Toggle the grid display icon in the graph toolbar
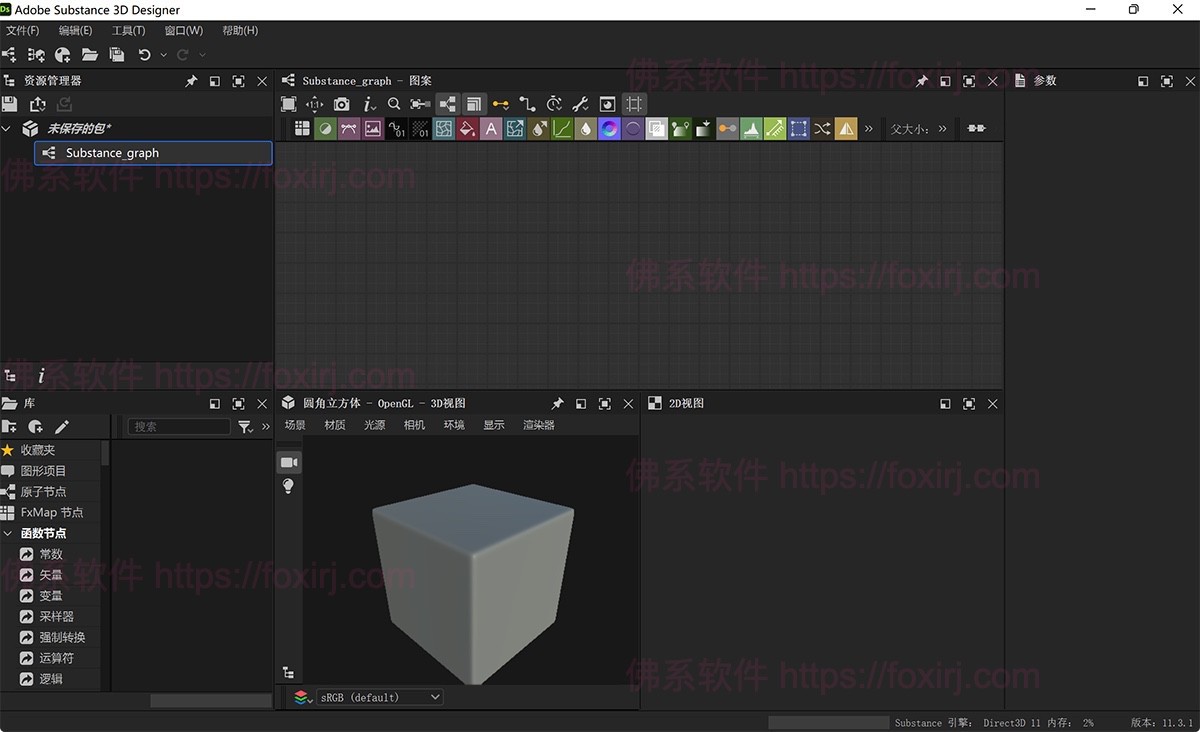The height and width of the screenshot is (732, 1200). point(634,103)
